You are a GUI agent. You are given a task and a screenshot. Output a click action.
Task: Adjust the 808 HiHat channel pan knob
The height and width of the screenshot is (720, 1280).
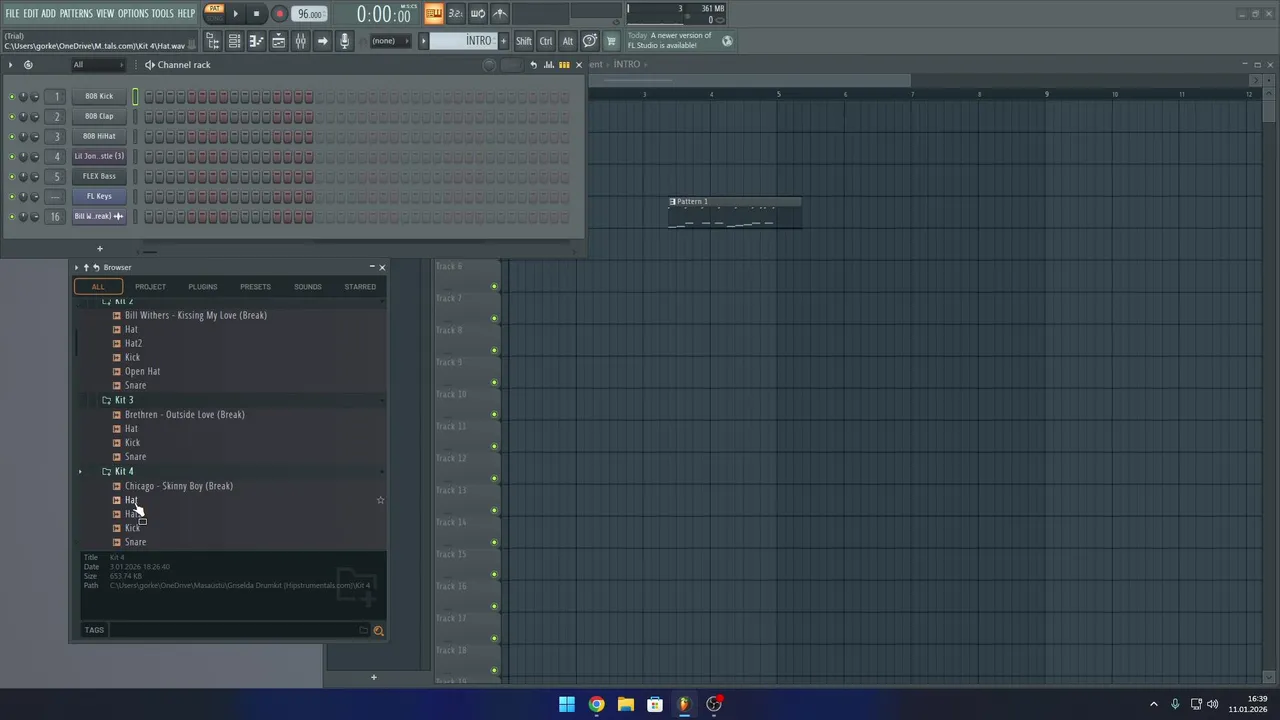click(23, 137)
